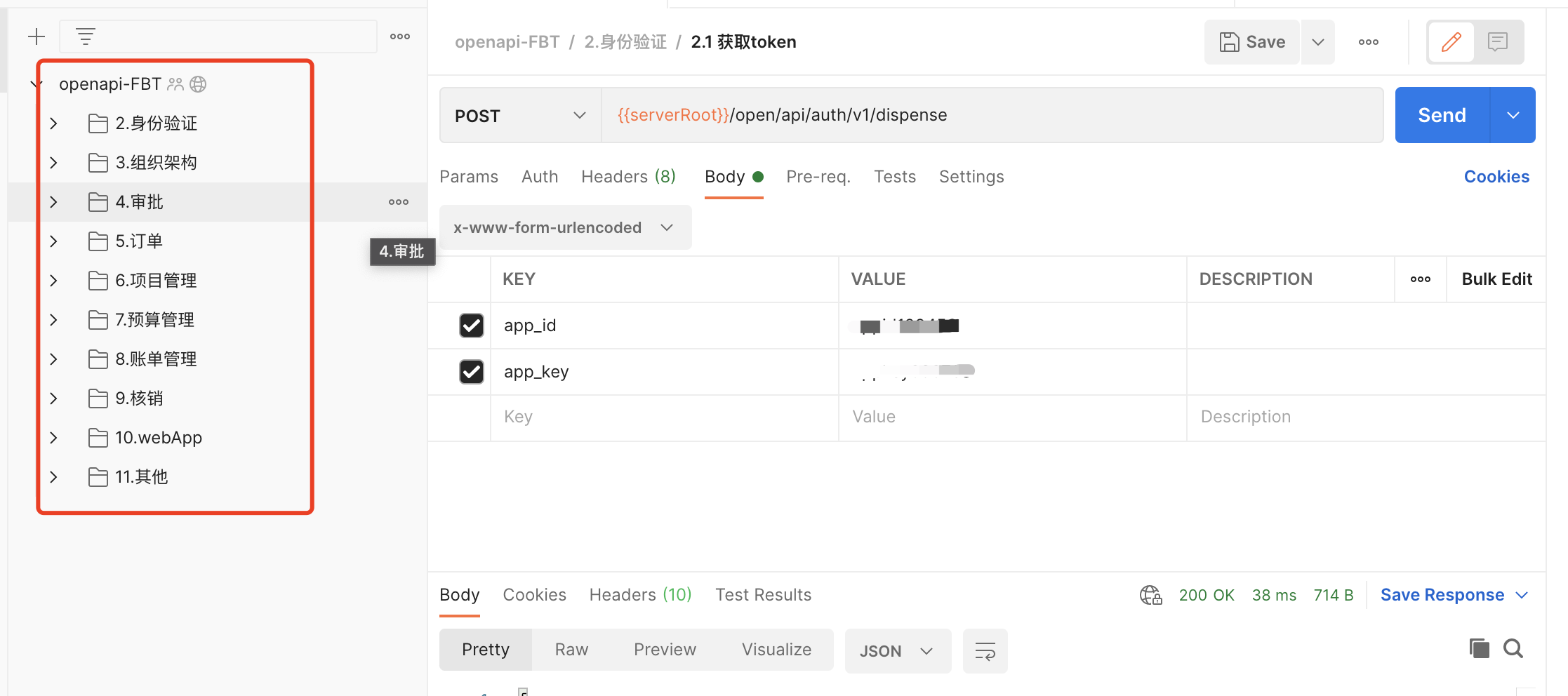
Task: Click the filter icon in sidebar search
Action: point(86,36)
